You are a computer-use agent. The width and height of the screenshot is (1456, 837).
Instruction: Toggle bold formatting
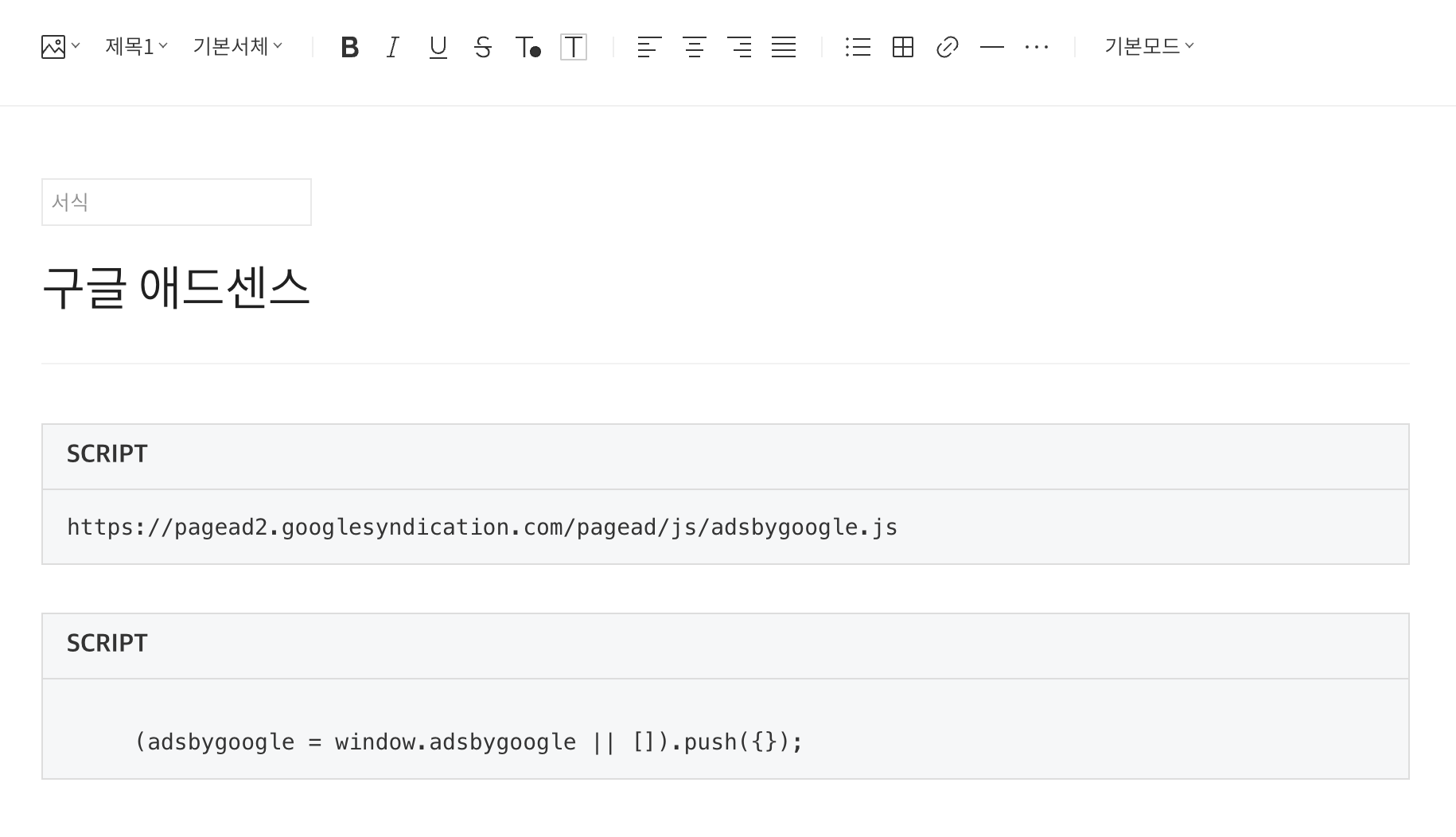click(x=349, y=48)
